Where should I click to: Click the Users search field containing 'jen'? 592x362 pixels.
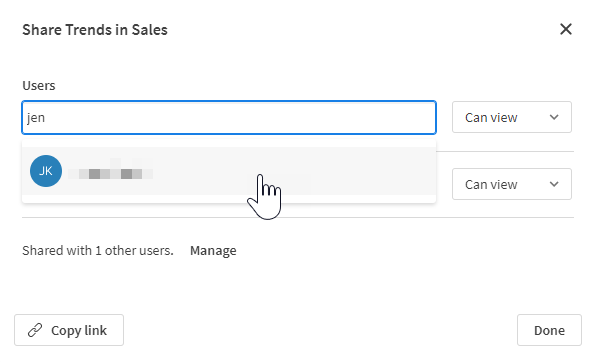coord(229,117)
